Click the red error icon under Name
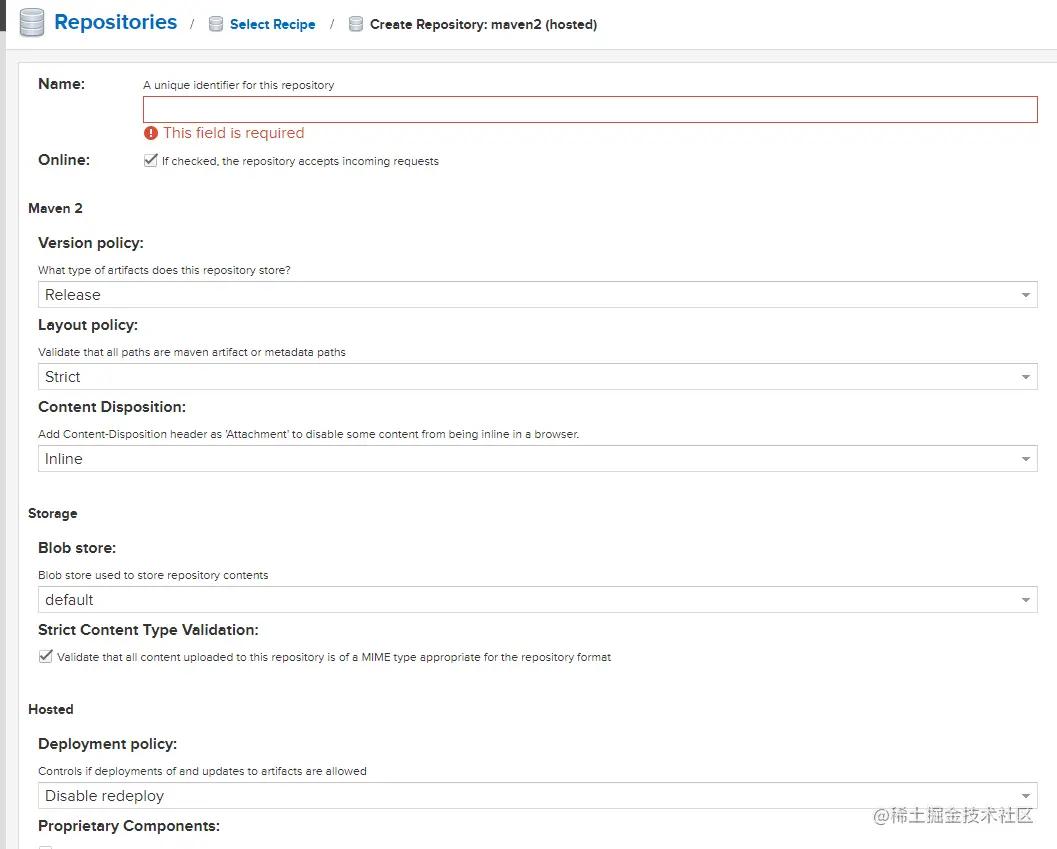 pos(151,133)
